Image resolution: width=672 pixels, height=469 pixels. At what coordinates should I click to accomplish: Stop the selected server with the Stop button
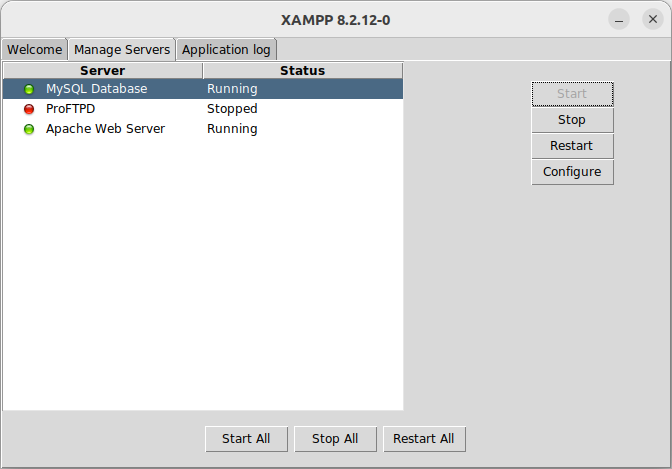point(572,120)
